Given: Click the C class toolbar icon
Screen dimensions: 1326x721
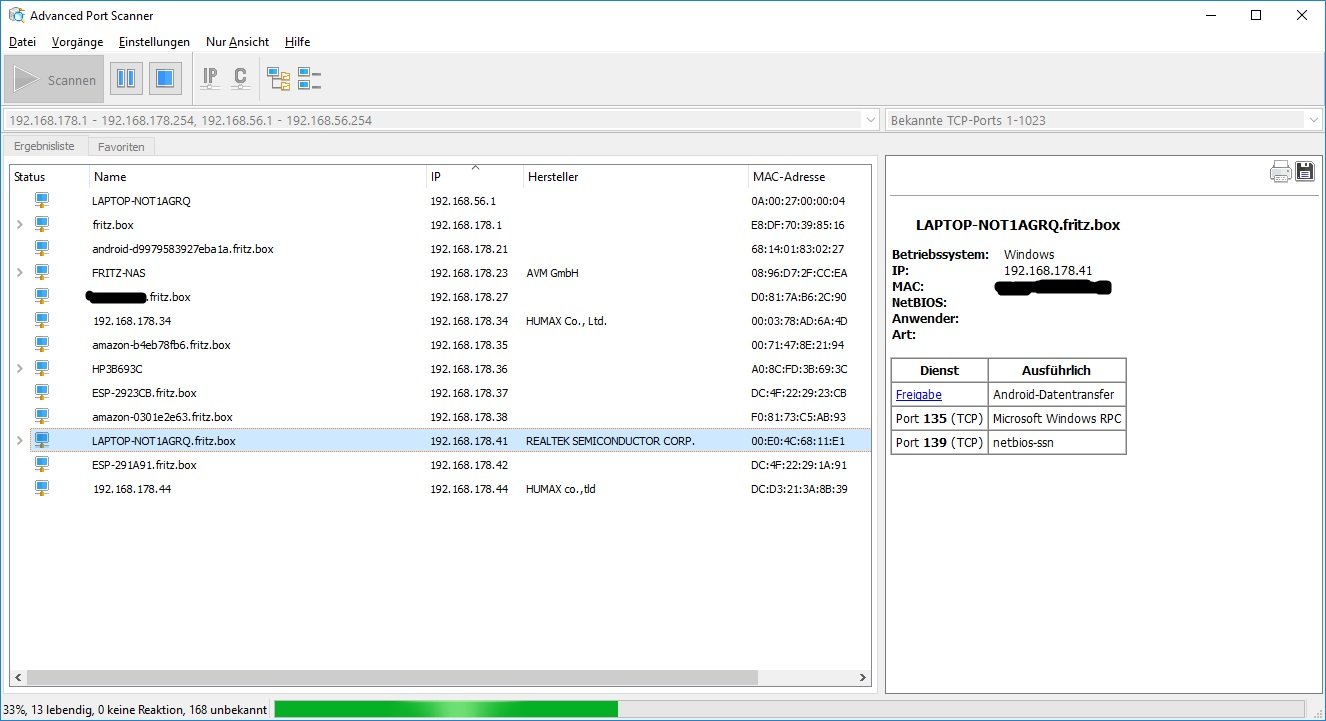Looking at the screenshot, I should (240, 78).
